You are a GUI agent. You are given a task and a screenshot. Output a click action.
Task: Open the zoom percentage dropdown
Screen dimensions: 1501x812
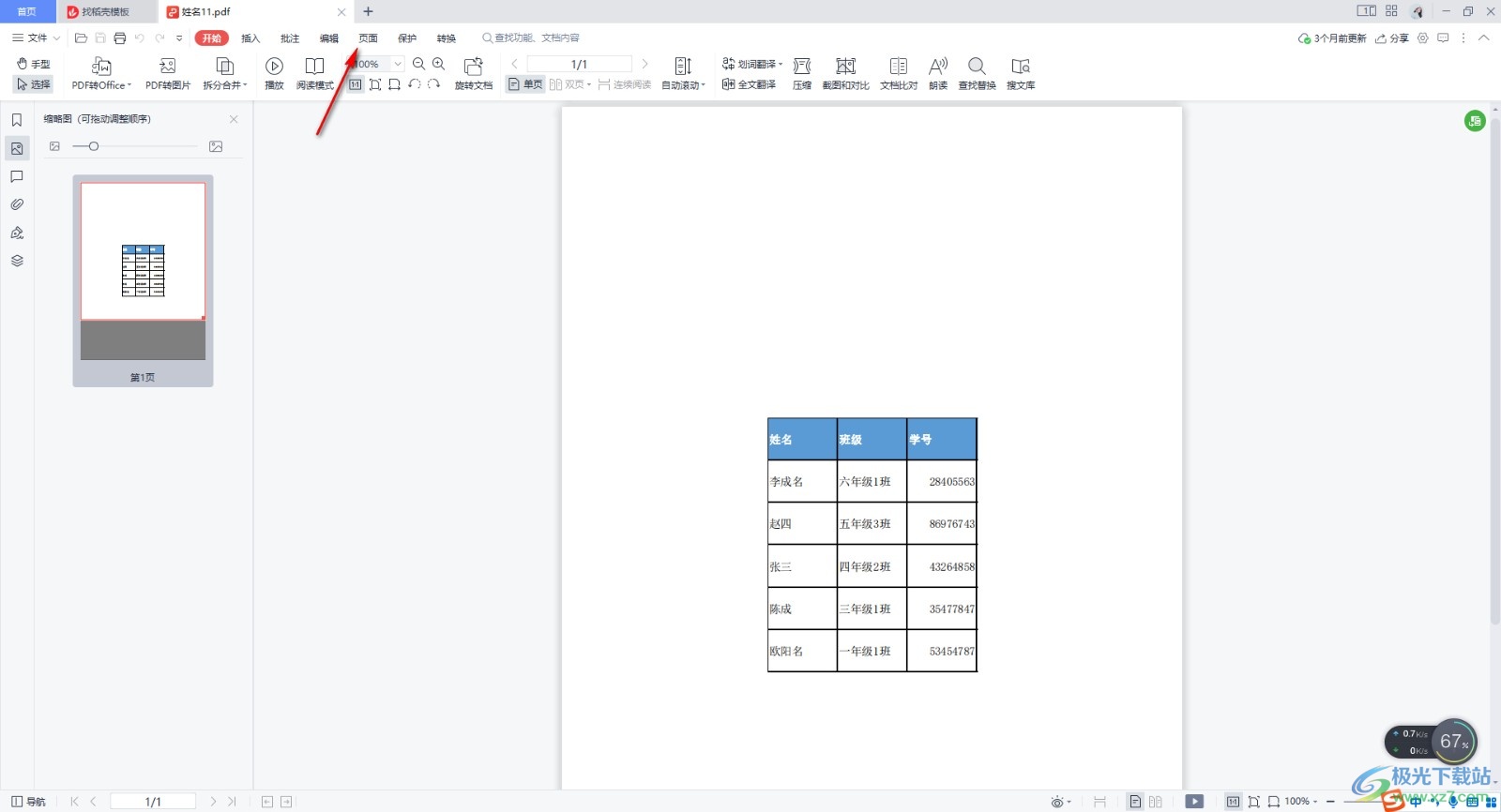[x=398, y=64]
